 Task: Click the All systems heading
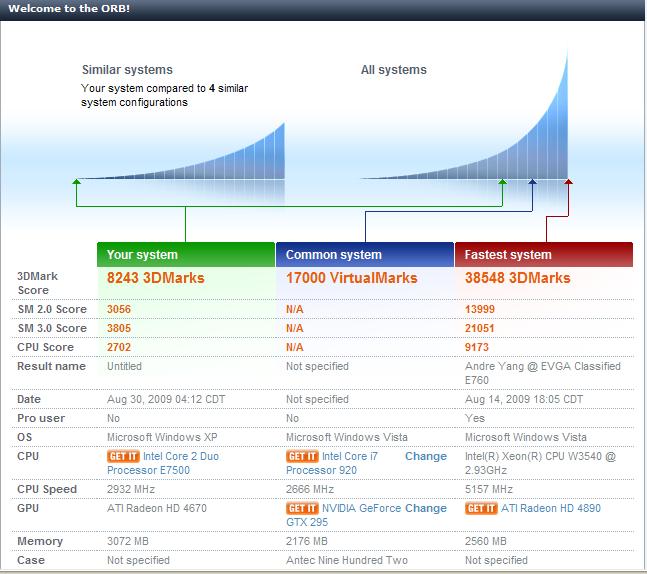click(x=394, y=69)
